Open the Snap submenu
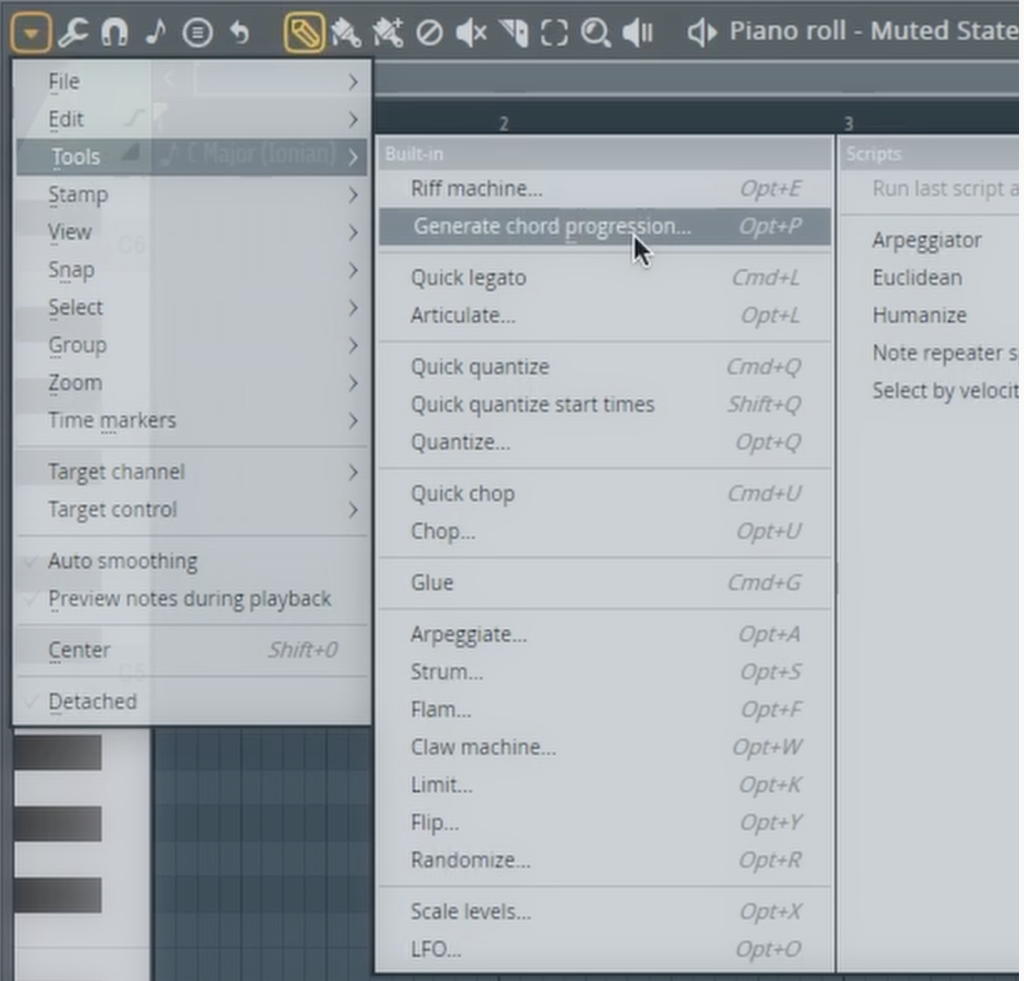 coord(192,270)
